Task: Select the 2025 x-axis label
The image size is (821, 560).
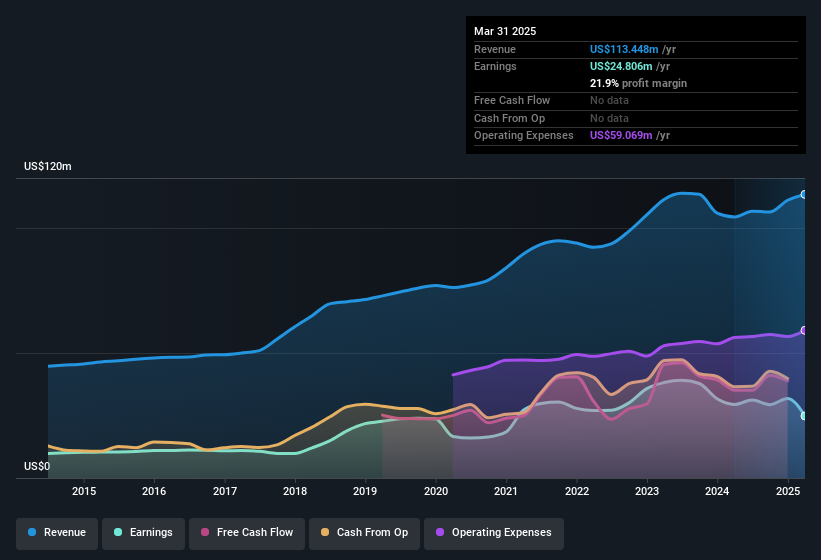Action: [787, 491]
